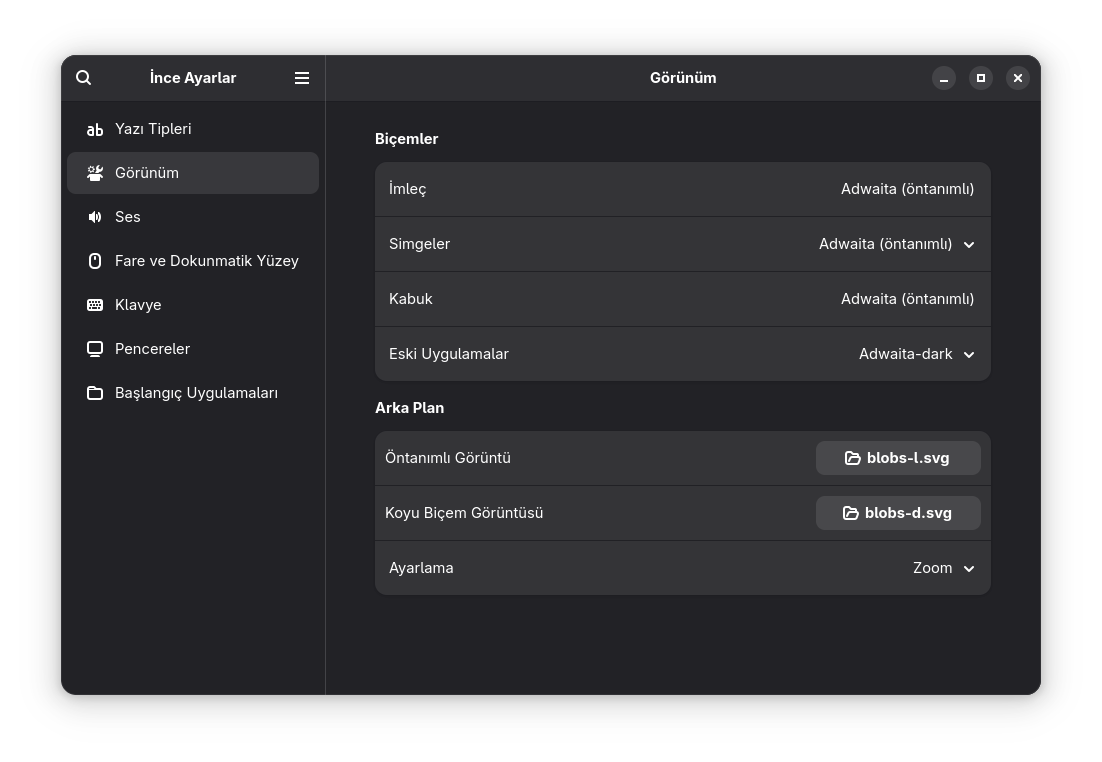The height and width of the screenshot is (762, 1102).
Task: Click the search icon in header
Action: coord(84,78)
